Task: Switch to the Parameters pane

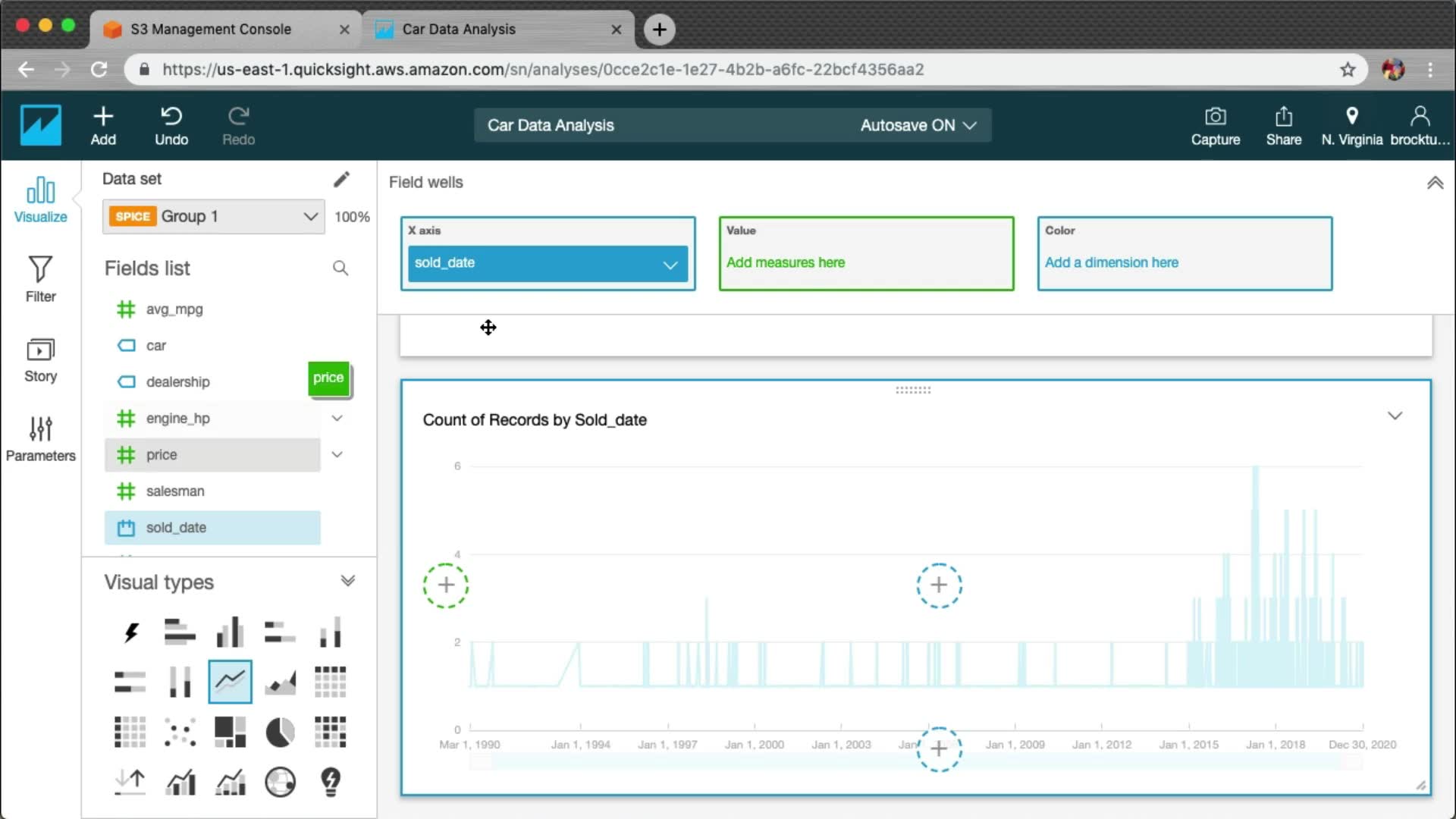Action: 40,438
